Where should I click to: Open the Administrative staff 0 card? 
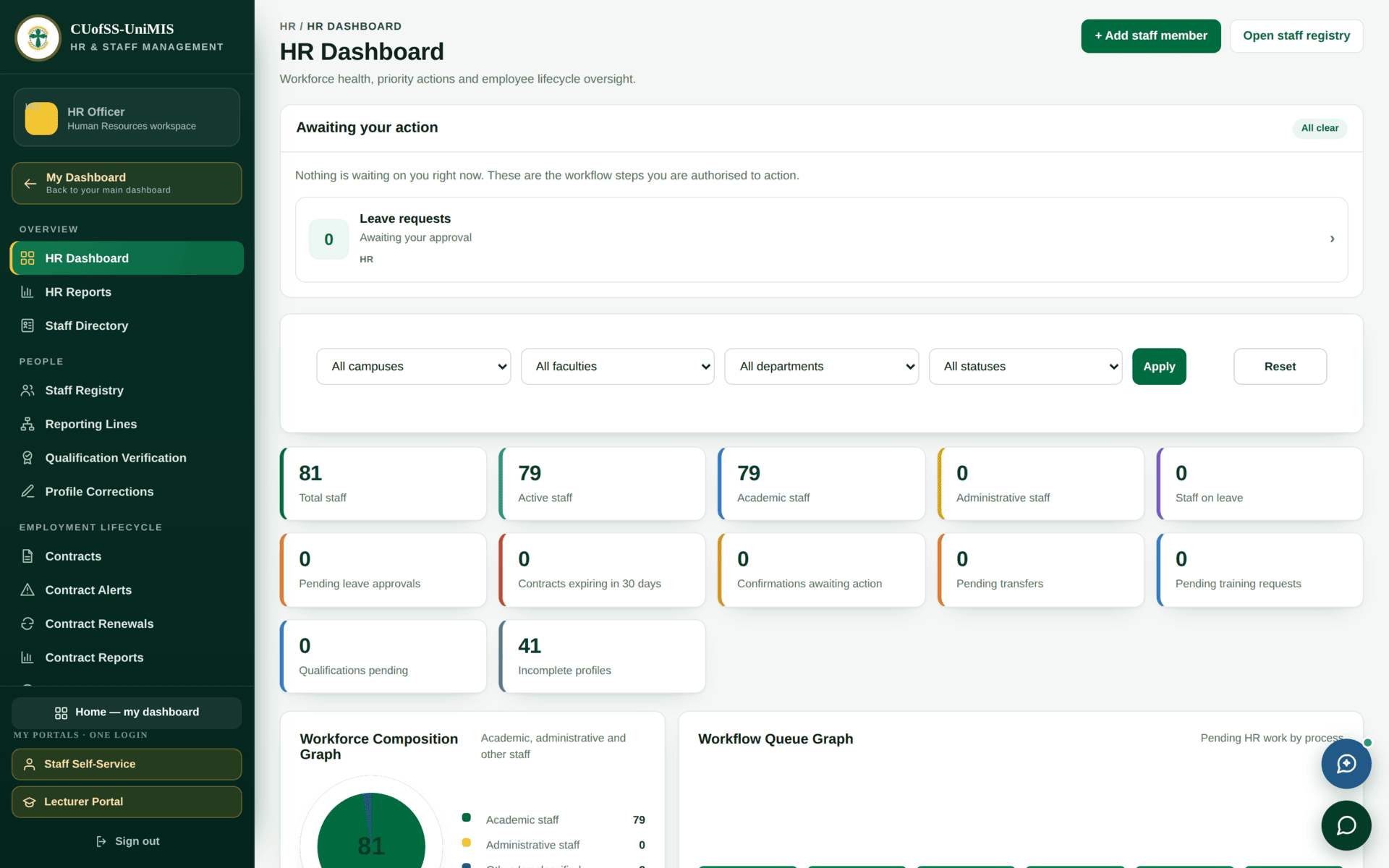click(1041, 484)
